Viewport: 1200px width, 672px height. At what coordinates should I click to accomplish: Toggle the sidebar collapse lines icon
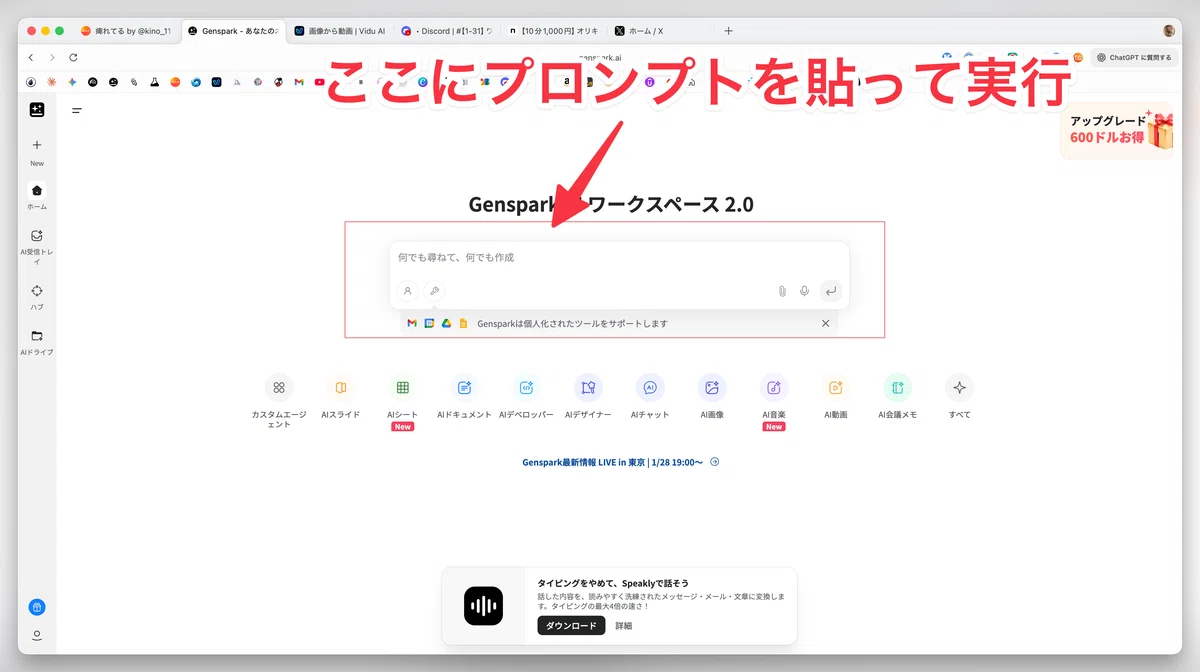click(x=77, y=111)
